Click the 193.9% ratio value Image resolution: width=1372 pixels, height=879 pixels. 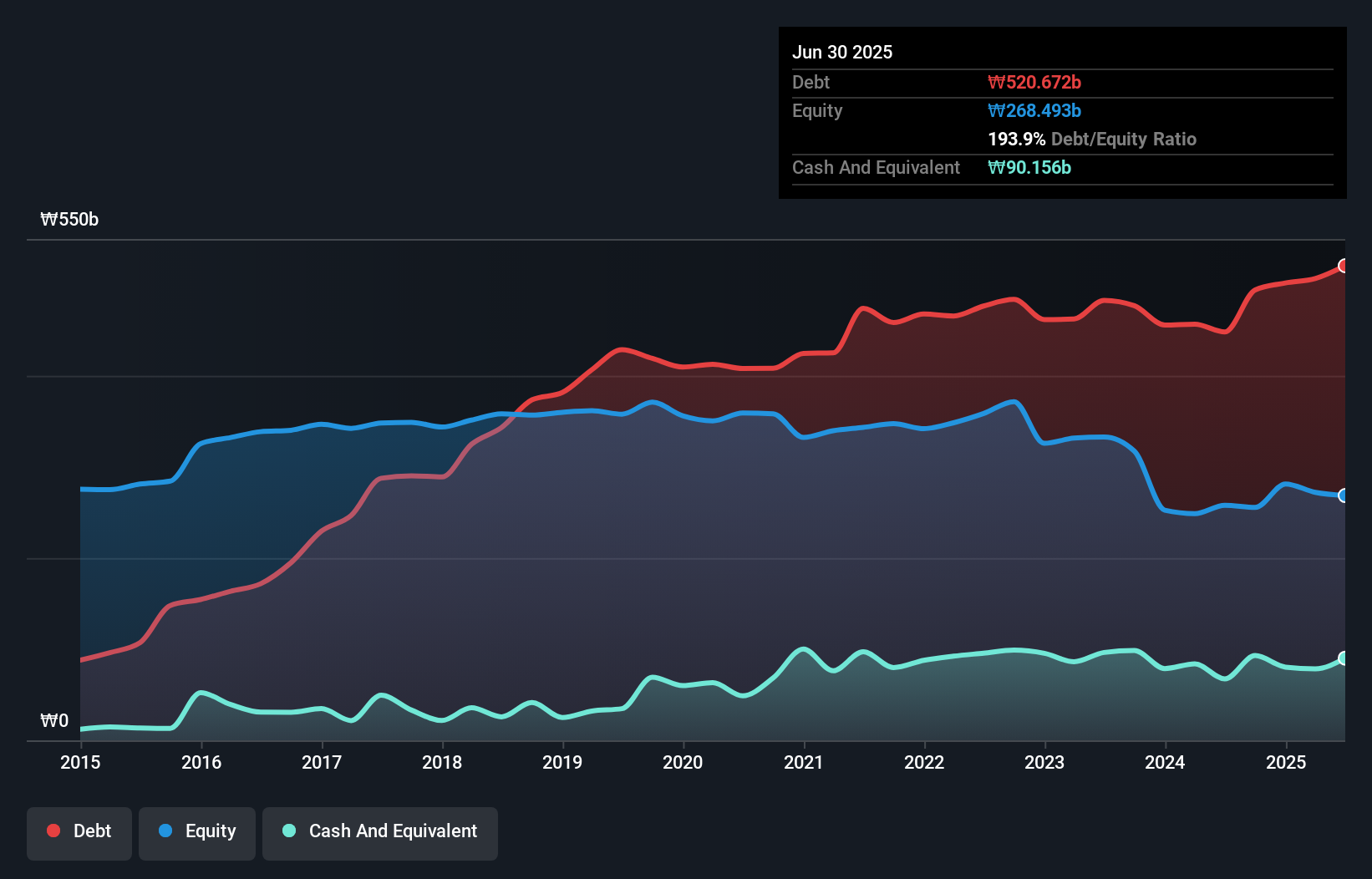[1016, 139]
